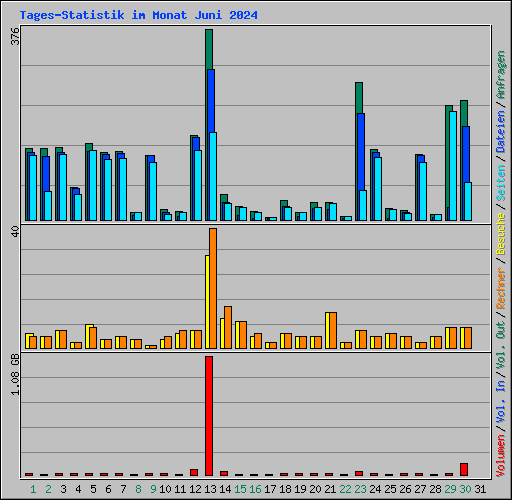Click the red Volumen bar for day 30

(464, 469)
